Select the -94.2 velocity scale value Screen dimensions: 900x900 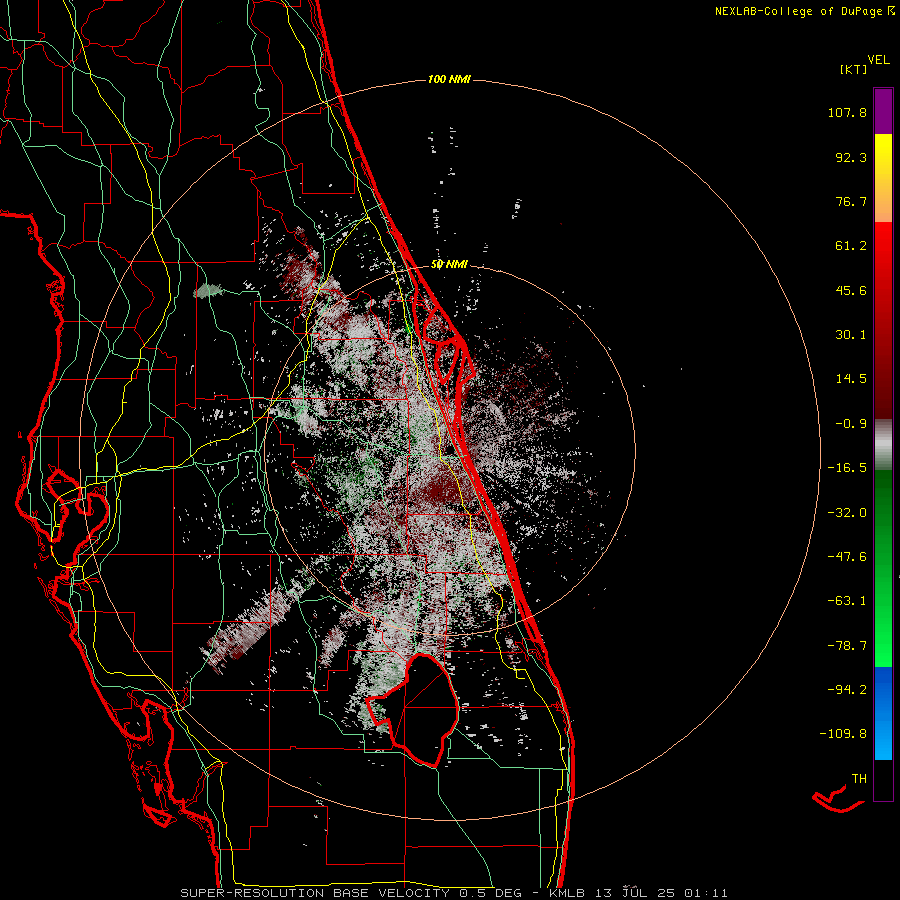click(847, 690)
